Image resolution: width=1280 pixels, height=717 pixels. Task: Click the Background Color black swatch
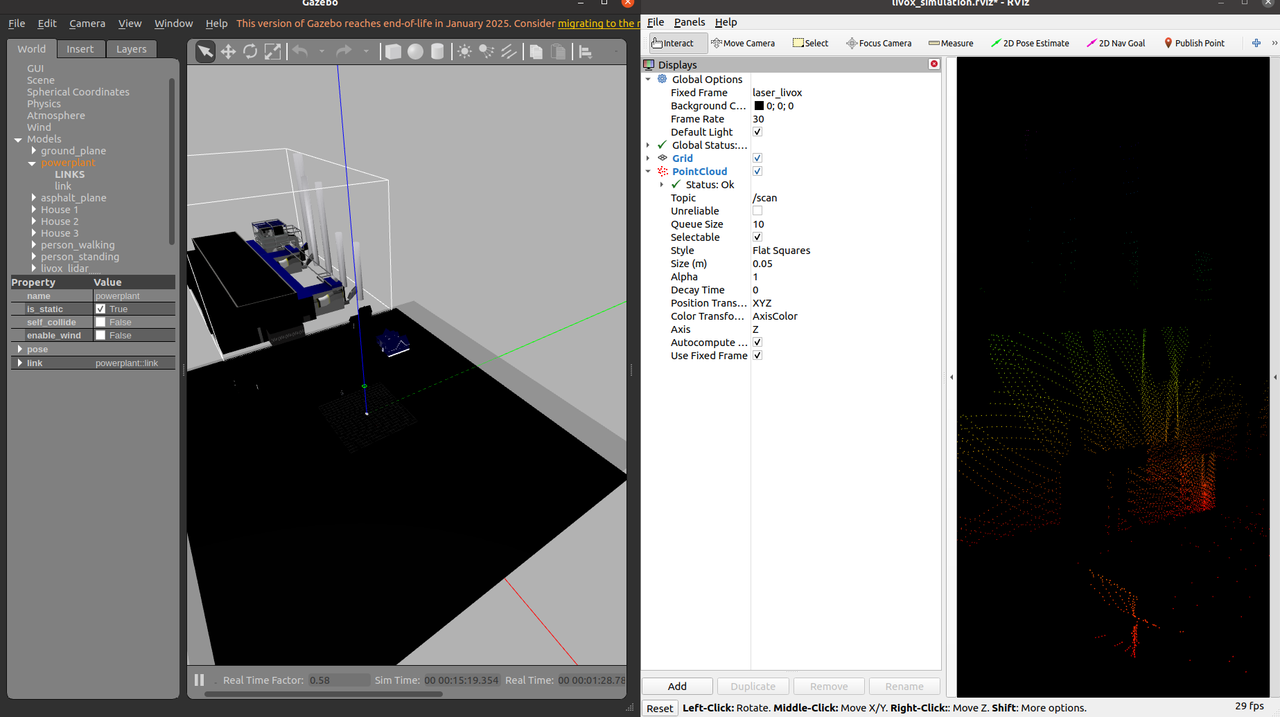click(759, 106)
